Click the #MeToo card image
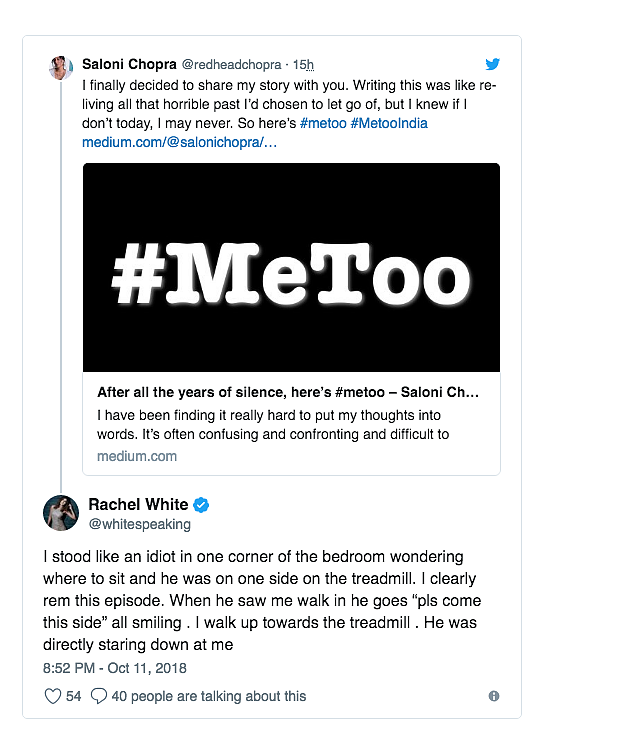 (291, 267)
